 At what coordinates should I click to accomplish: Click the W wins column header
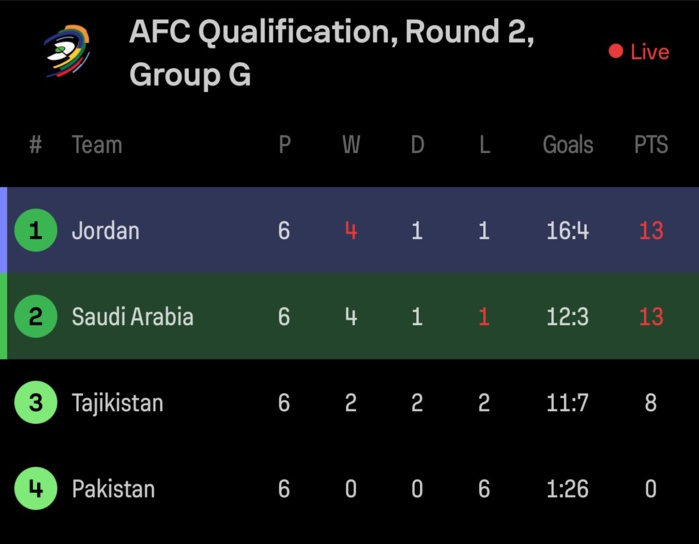click(351, 145)
